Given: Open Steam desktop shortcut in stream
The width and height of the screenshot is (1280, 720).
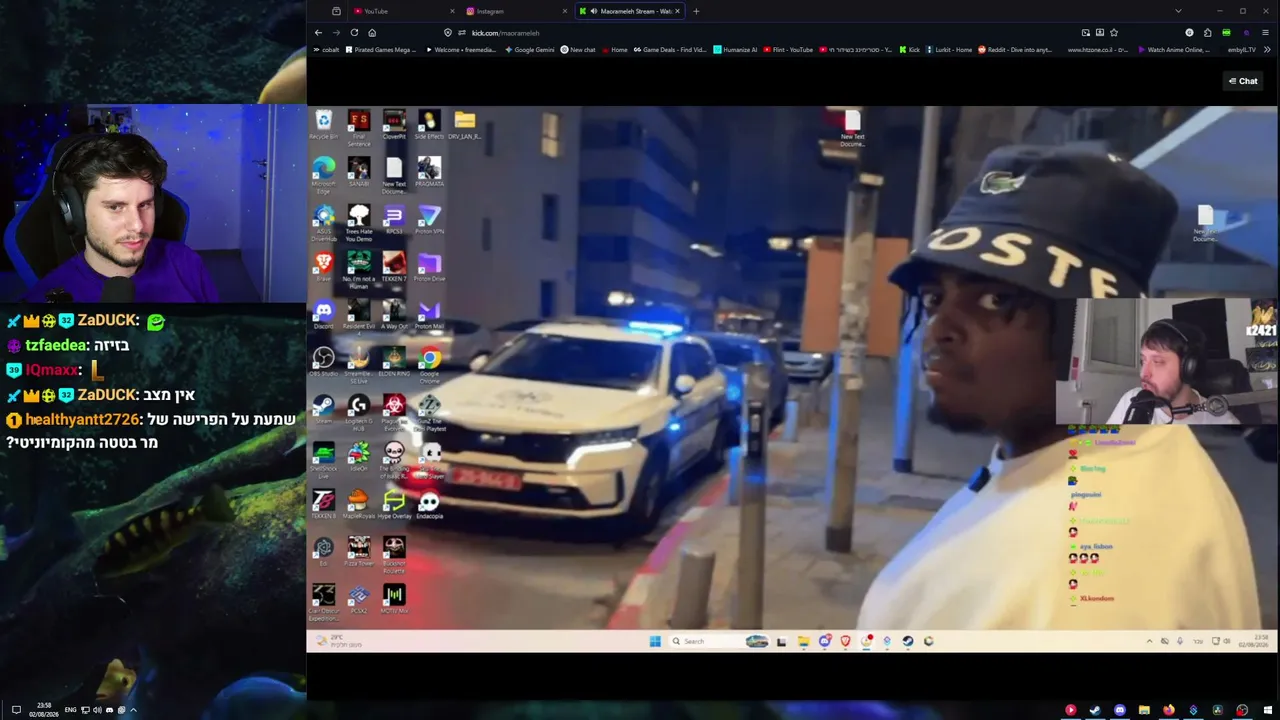Looking at the screenshot, I should coord(323,408).
